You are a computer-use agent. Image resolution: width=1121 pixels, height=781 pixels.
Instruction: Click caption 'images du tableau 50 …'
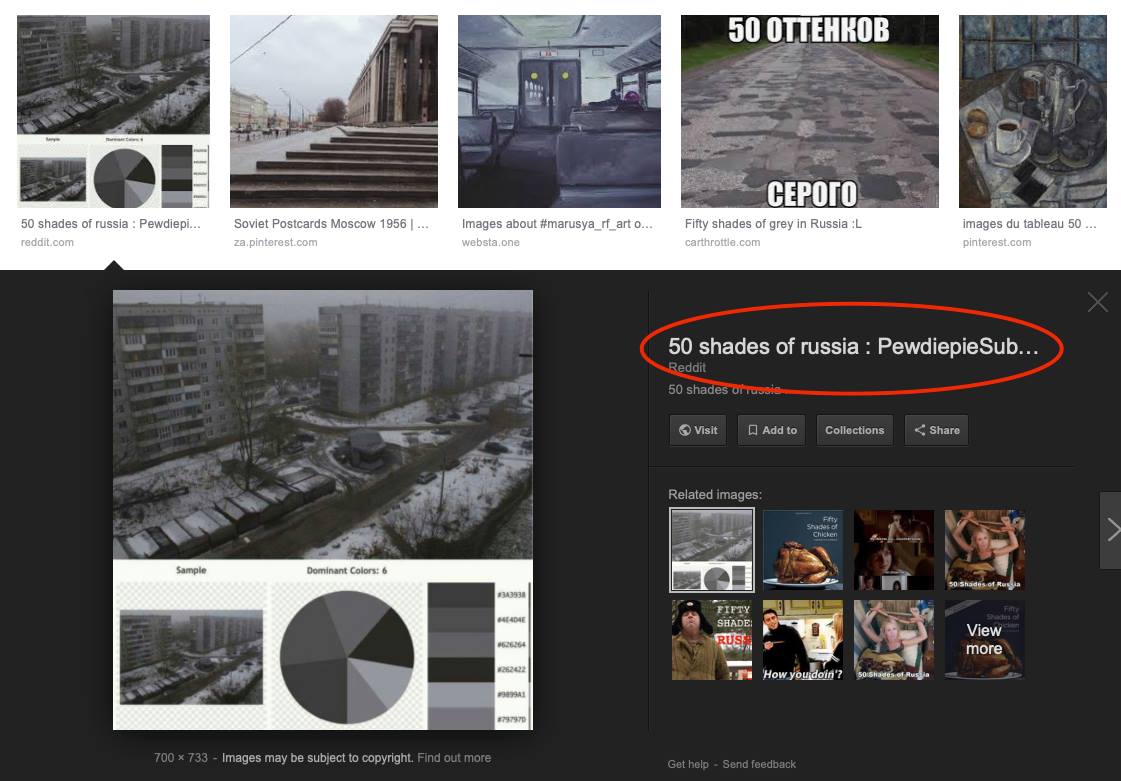tap(1029, 224)
